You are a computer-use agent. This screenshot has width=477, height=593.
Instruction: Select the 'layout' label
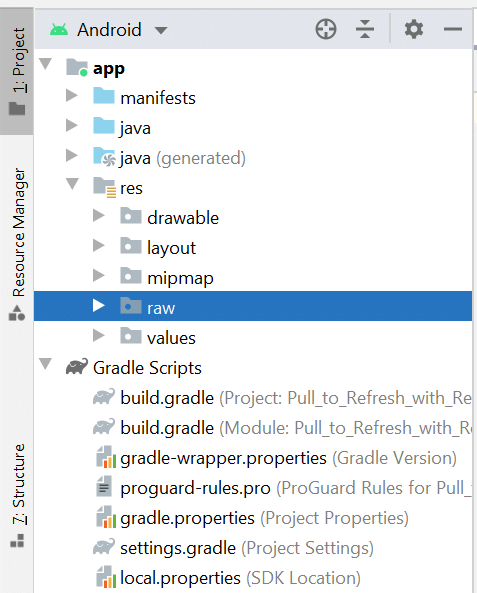tap(171, 249)
